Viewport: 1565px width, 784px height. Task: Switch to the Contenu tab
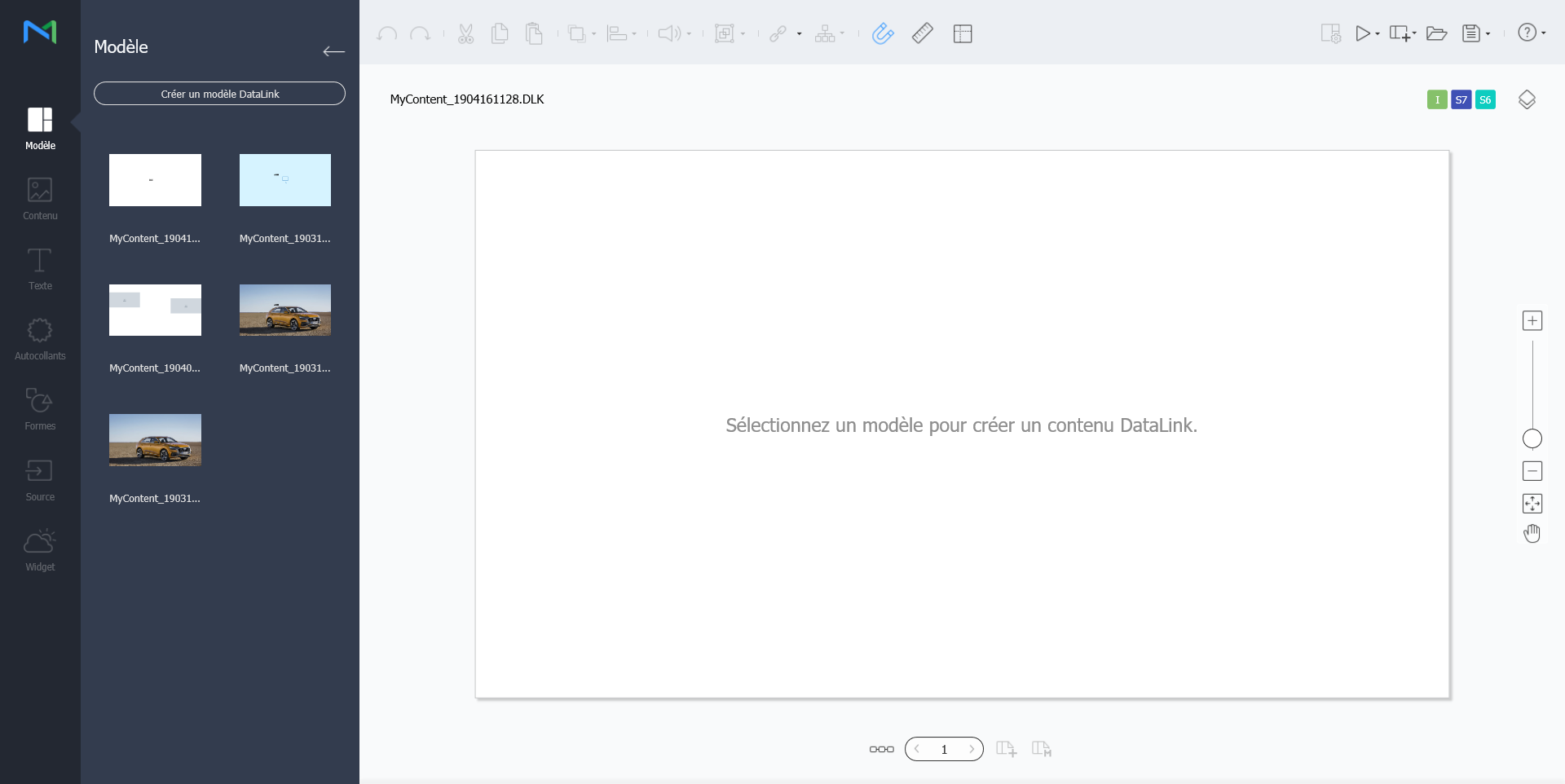(x=40, y=199)
